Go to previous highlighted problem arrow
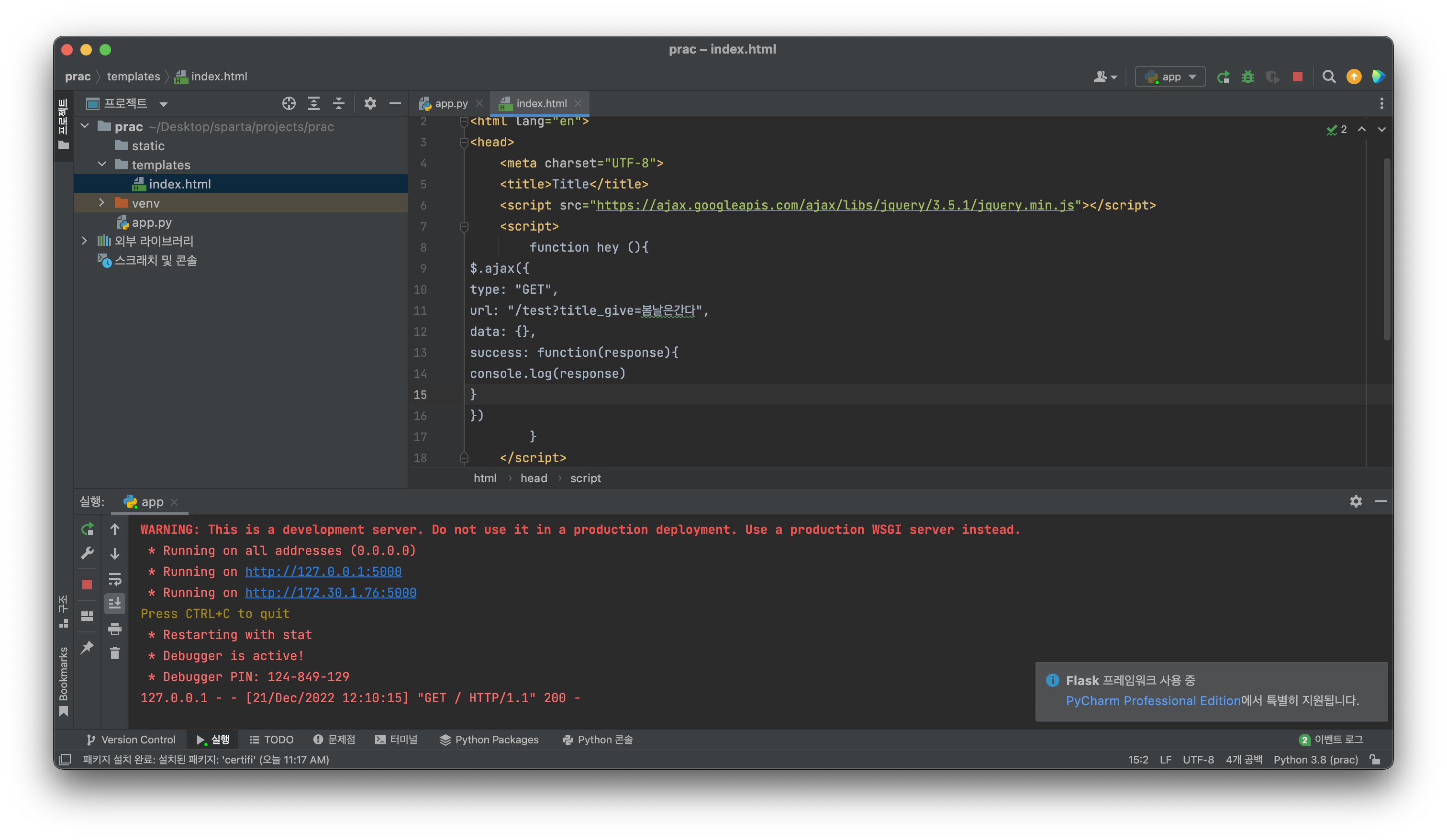Viewport: 1447px width, 840px height. 1362,129
